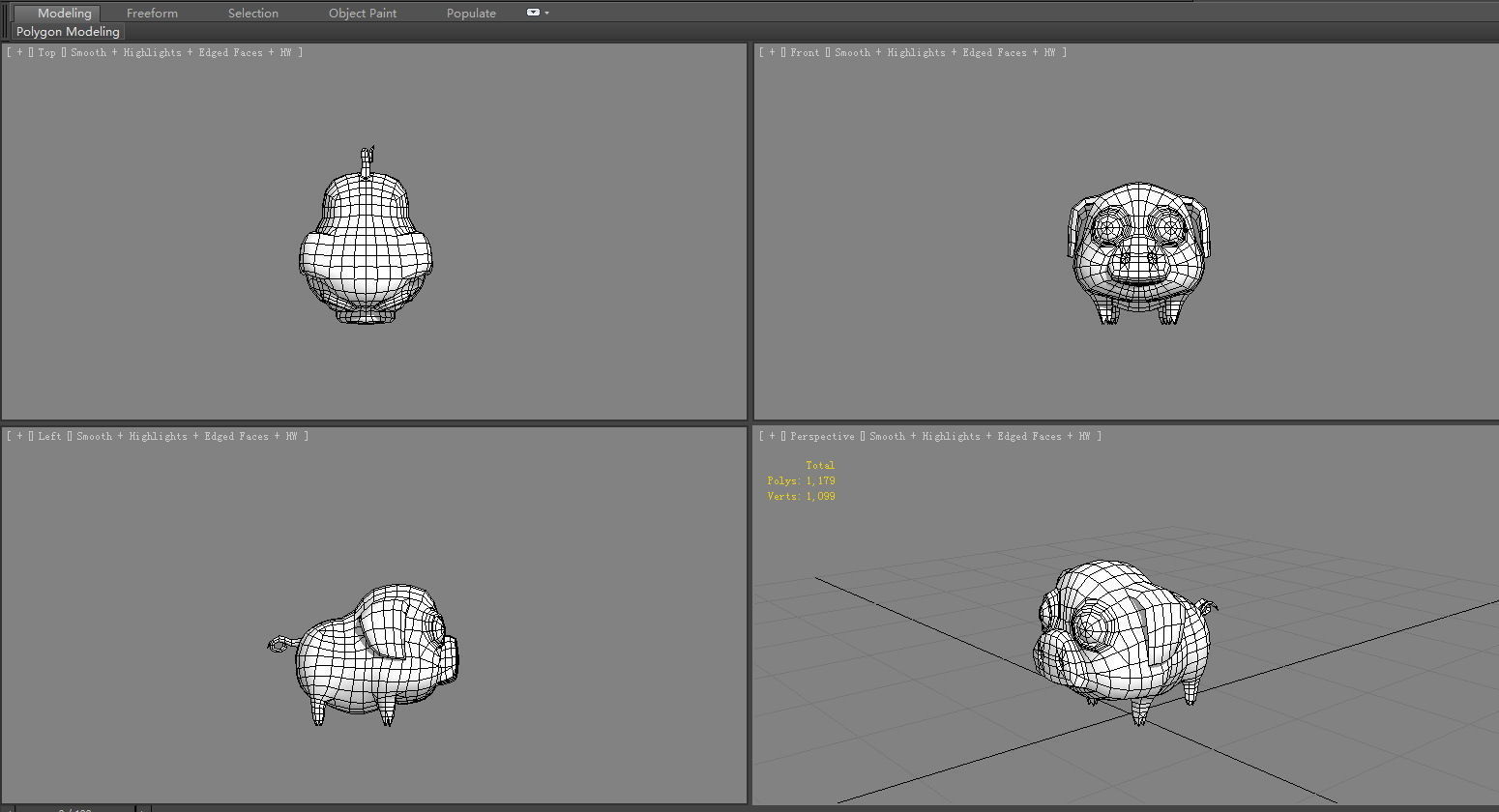This screenshot has width=1499, height=812.
Task: Click the Left view name label
Action: pos(49,437)
